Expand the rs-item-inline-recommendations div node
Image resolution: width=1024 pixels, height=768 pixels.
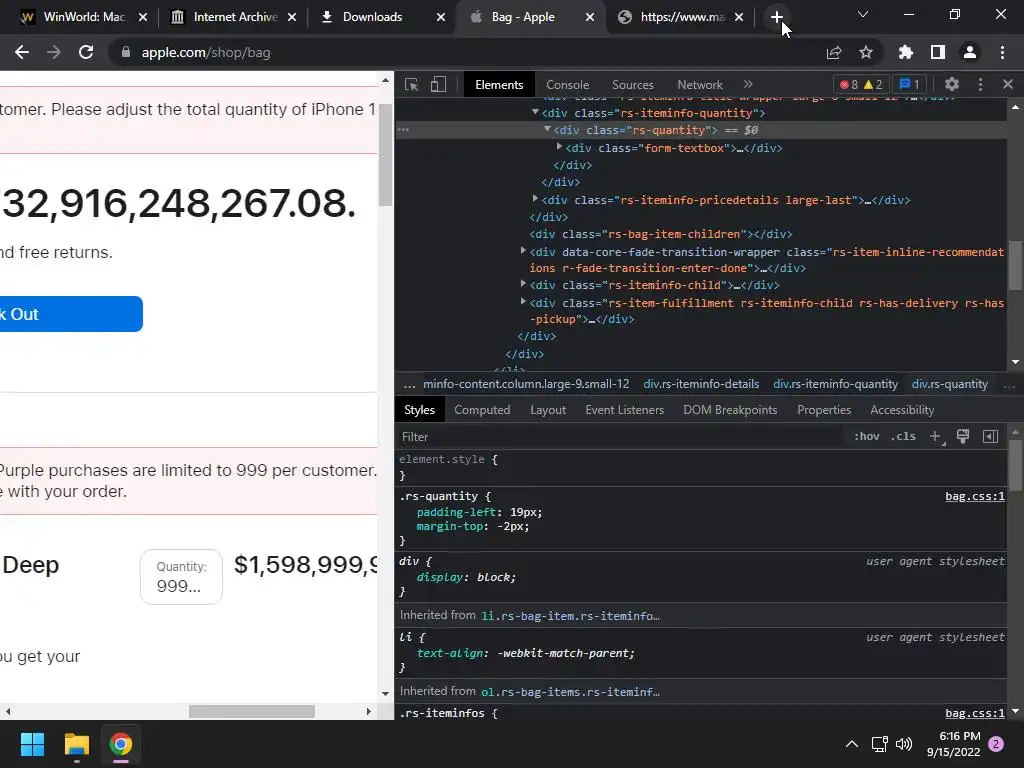(x=523, y=251)
